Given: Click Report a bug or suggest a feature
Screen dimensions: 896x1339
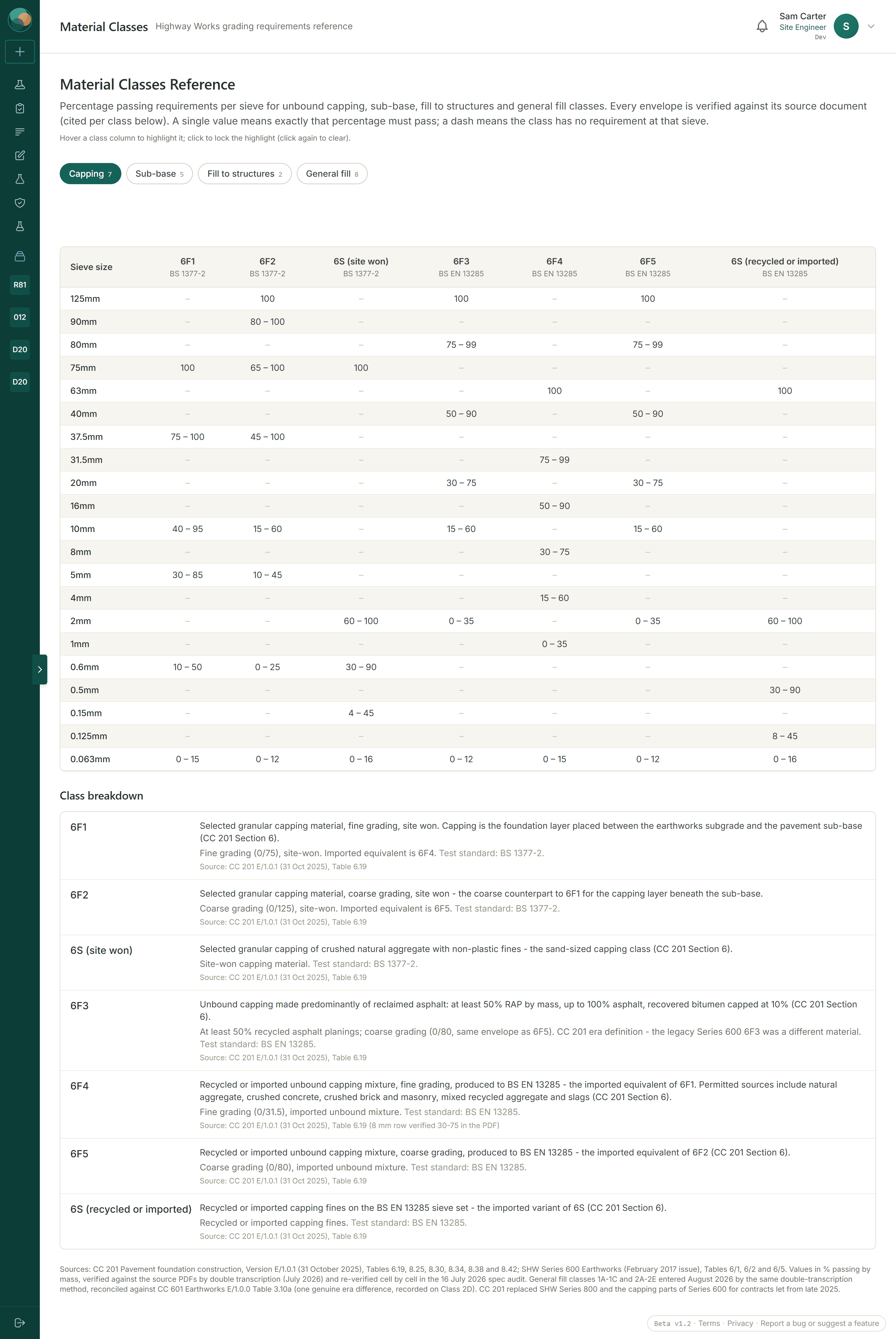Looking at the screenshot, I should (x=819, y=1323).
